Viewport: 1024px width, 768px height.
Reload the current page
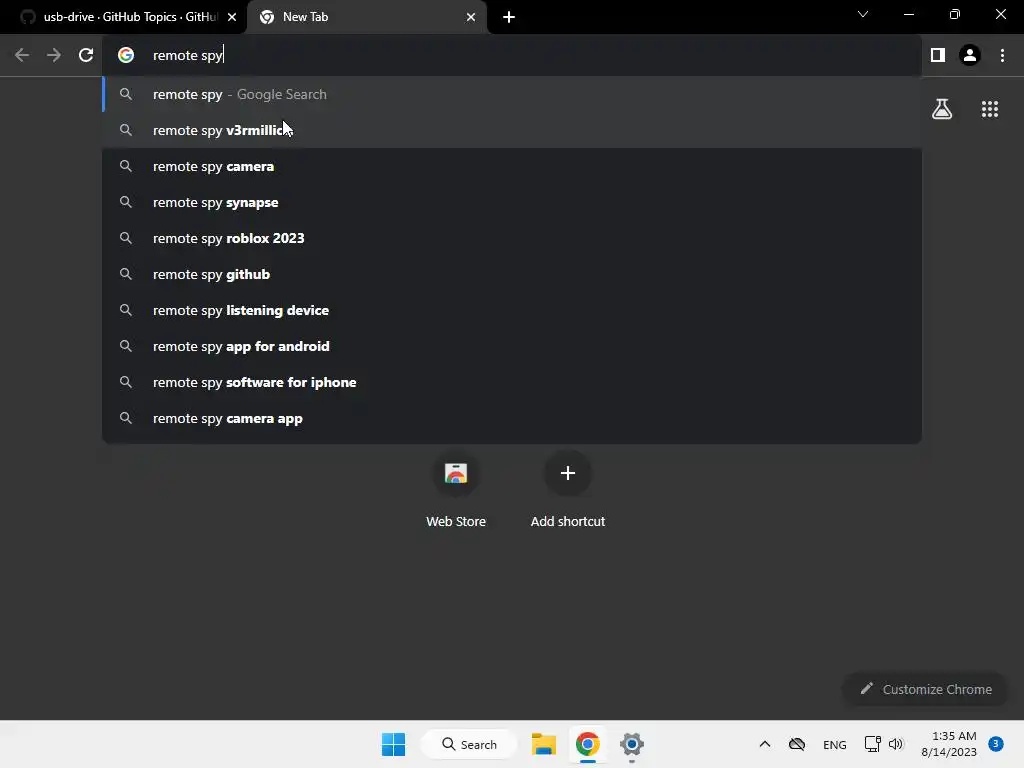[86, 55]
